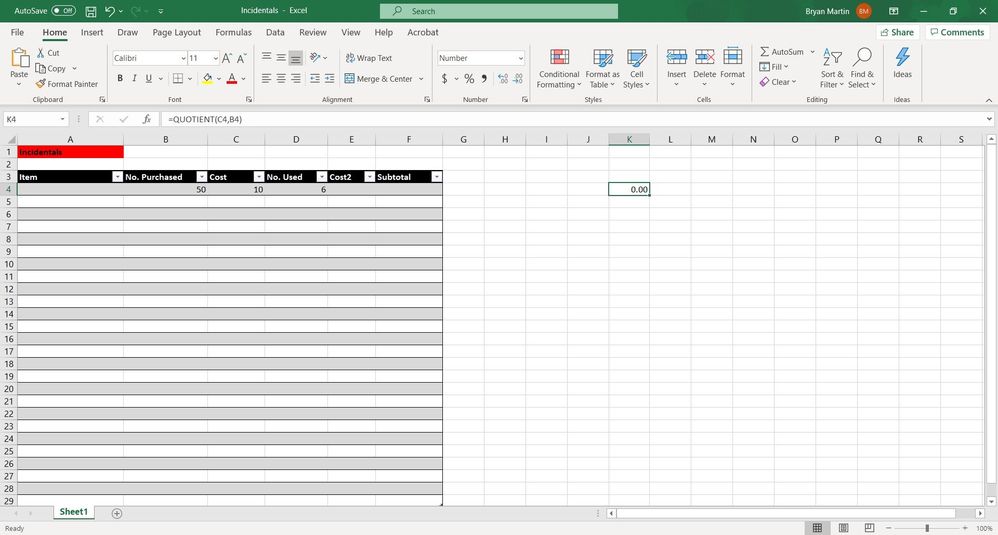The height and width of the screenshot is (535, 998).
Task: Toggle the AutoSave switch
Action: 64,11
